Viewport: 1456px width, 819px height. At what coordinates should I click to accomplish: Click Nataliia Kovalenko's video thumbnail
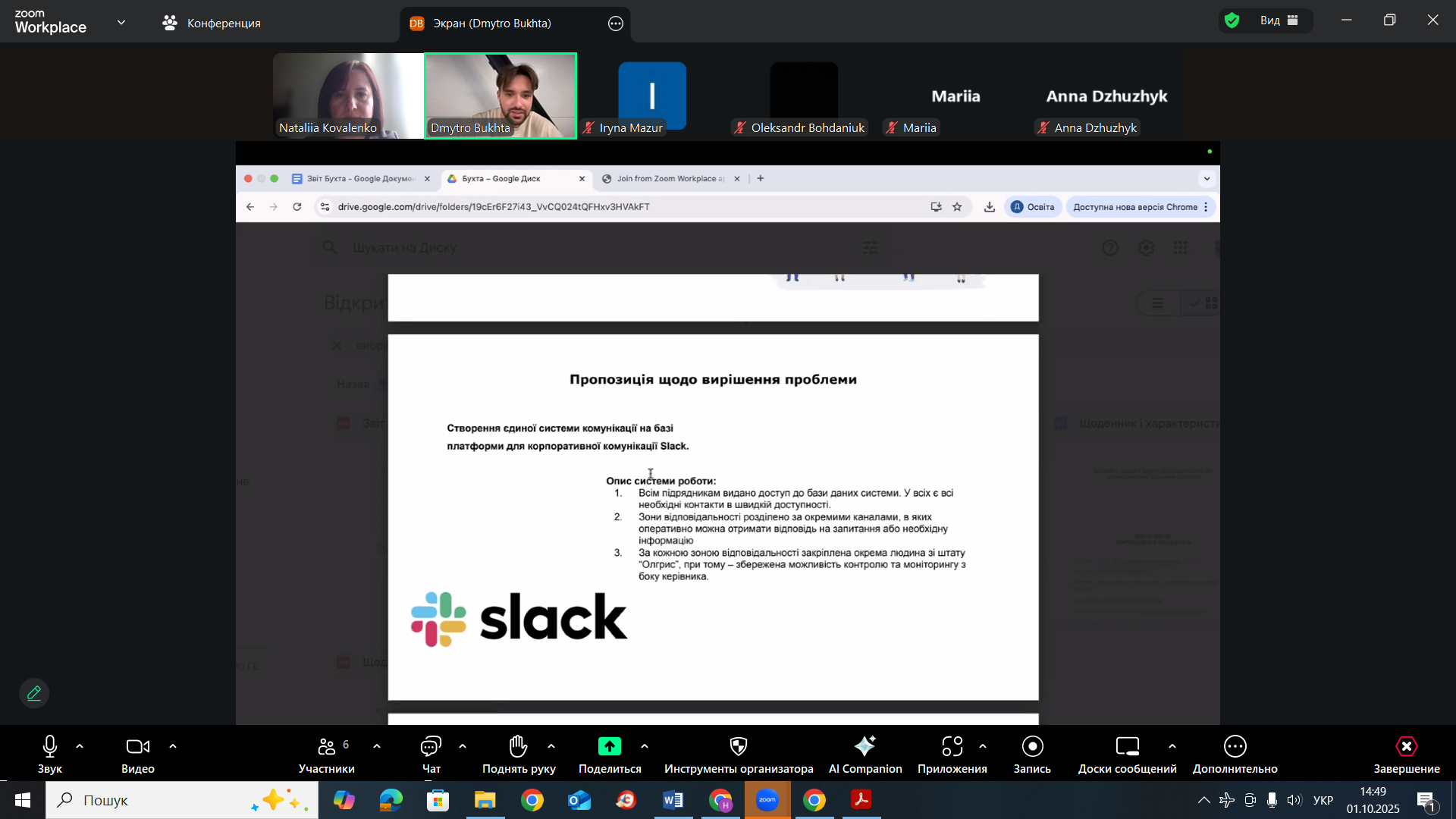point(348,95)
